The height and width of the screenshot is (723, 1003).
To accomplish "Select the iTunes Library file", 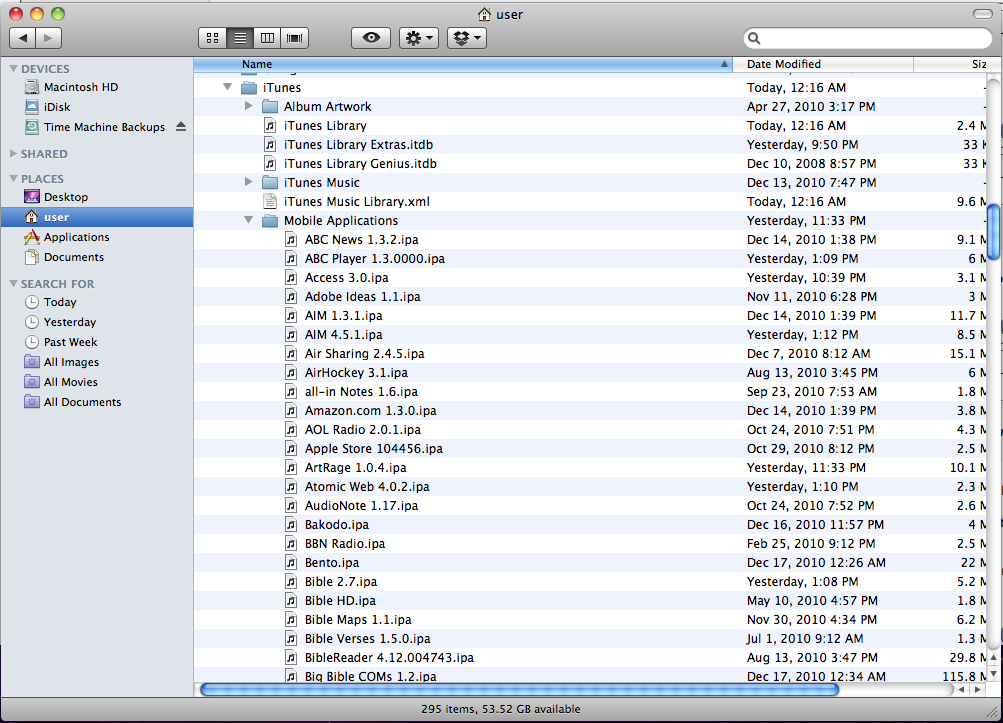I will [325, 125].
